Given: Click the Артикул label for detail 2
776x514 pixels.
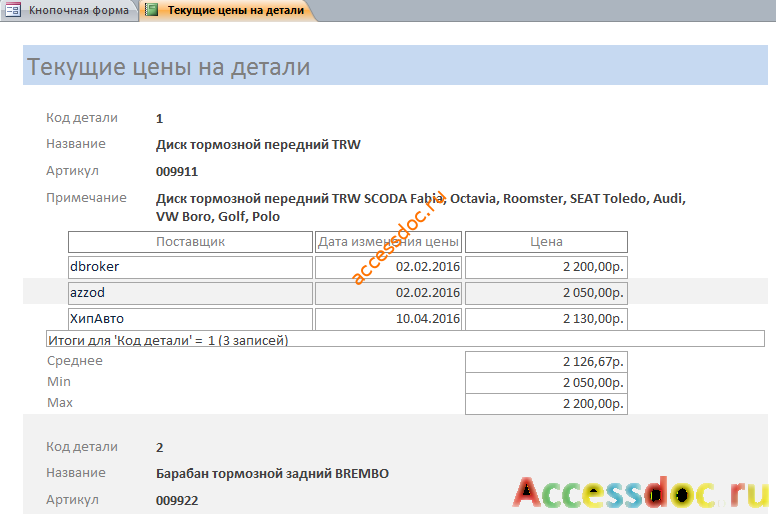Looking at the screenshot, I should pos(72,500).
